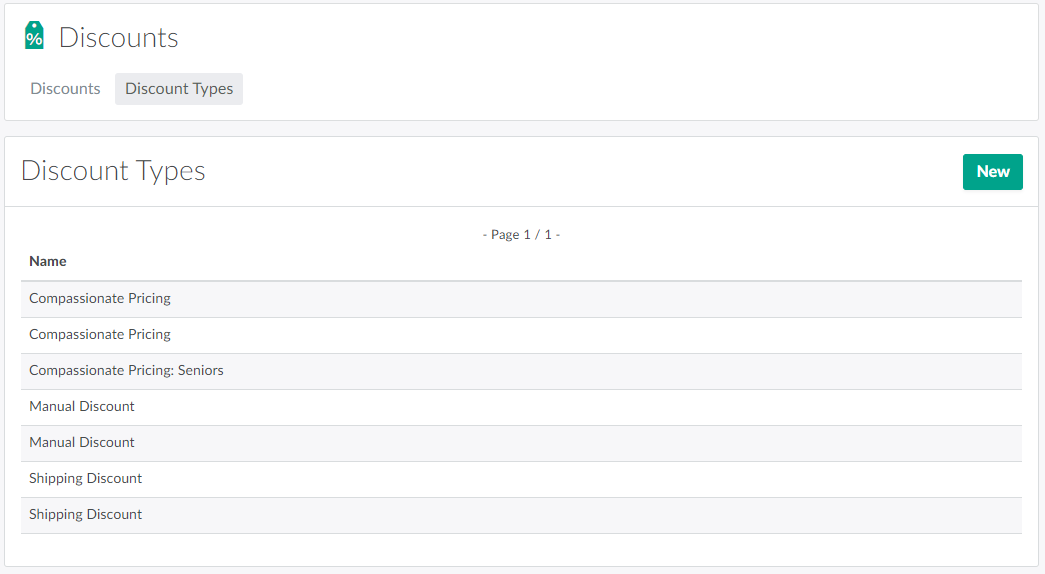
Task: Create a new discount type with New
Action: 992,172
